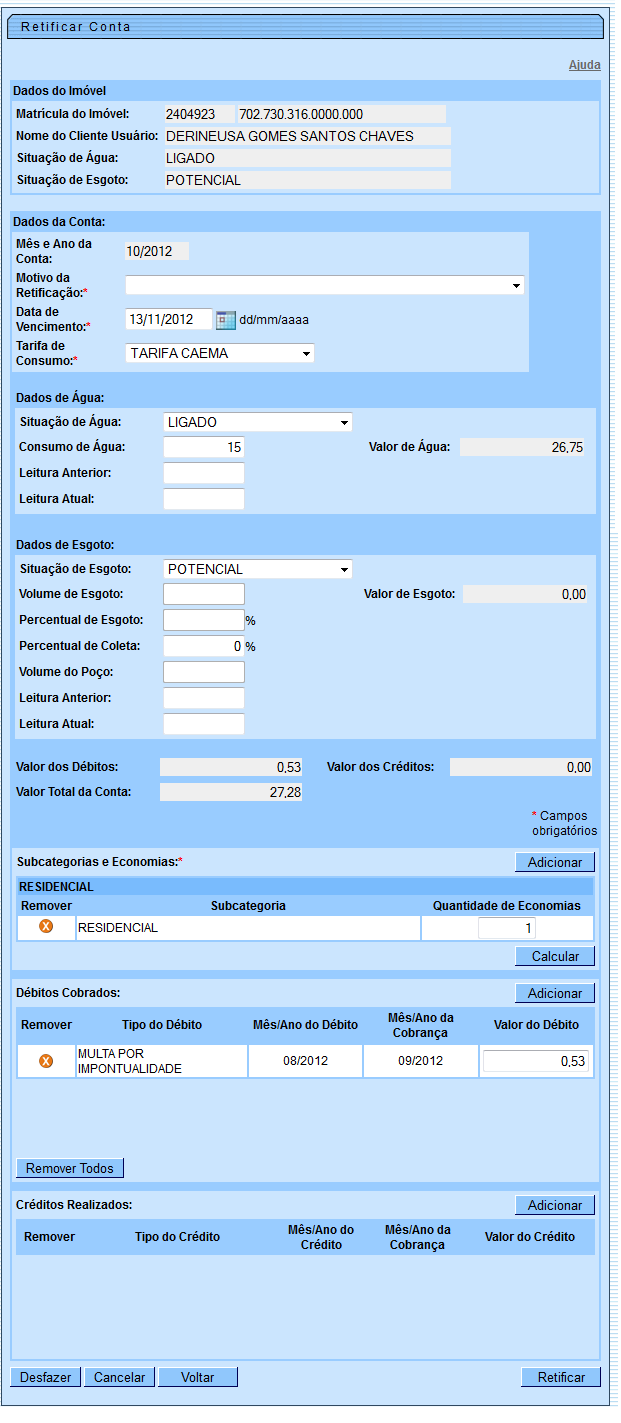The image size is (621, 1423).
Task: Open the Tarifa de Consumo dropdown
Action: point(219,353)
